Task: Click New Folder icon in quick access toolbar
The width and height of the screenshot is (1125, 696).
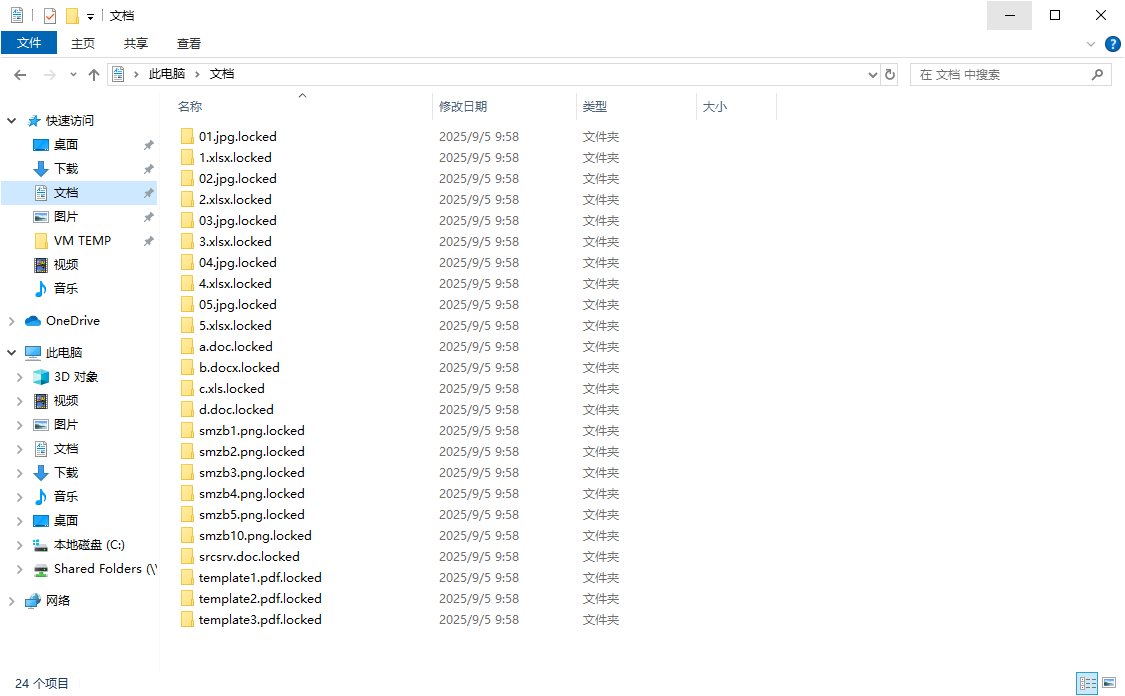Action: pos(72,16)
